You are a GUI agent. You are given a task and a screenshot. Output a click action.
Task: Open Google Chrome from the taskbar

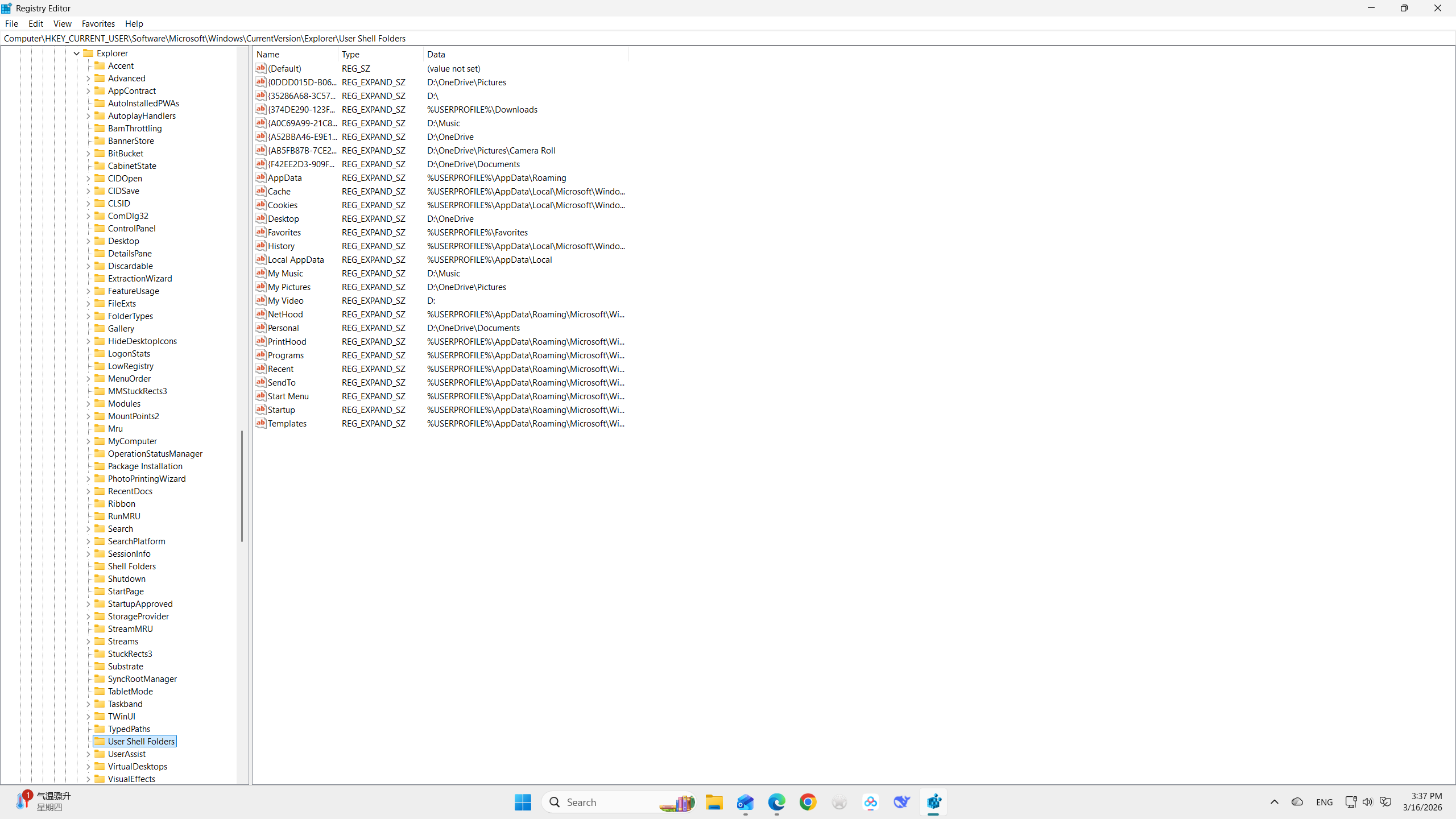click(808, 802)
